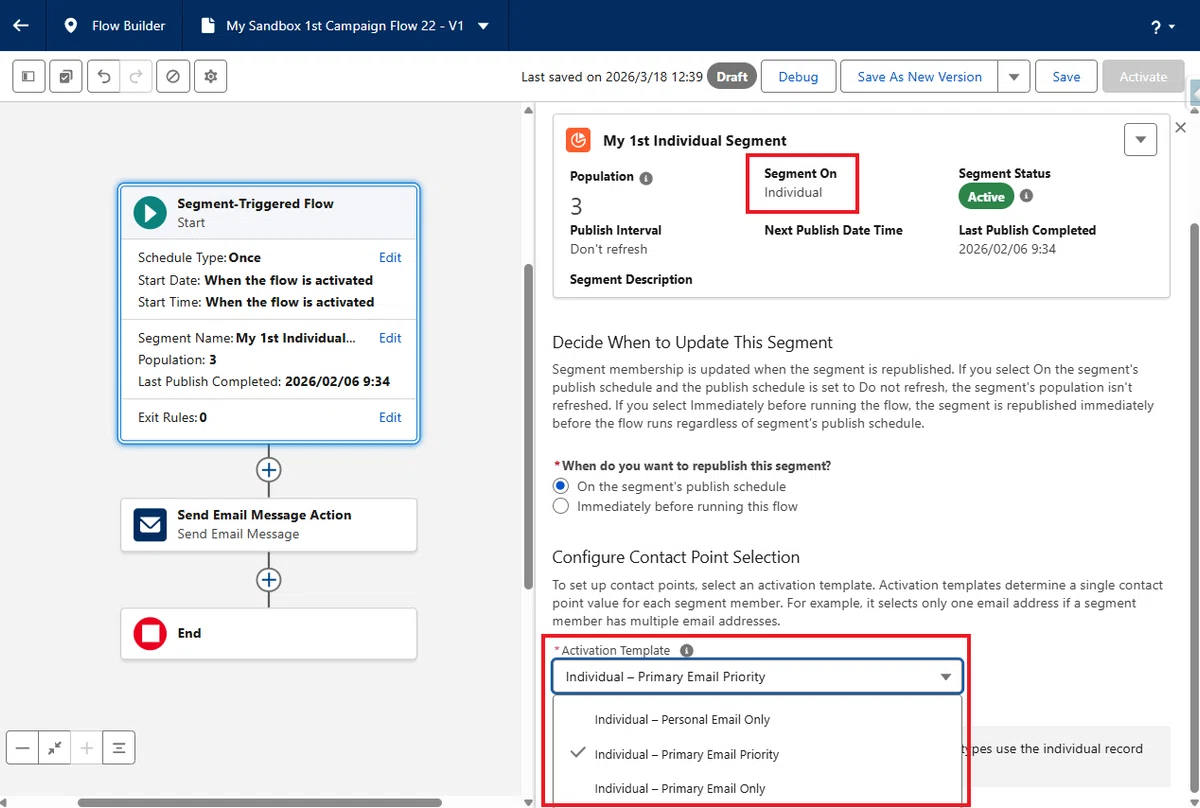Click Save As New Version button

point(919,76)
